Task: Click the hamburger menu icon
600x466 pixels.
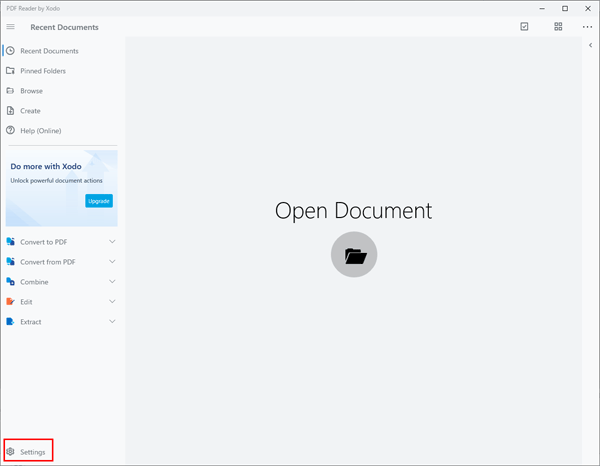Action: tap(11, 27)
